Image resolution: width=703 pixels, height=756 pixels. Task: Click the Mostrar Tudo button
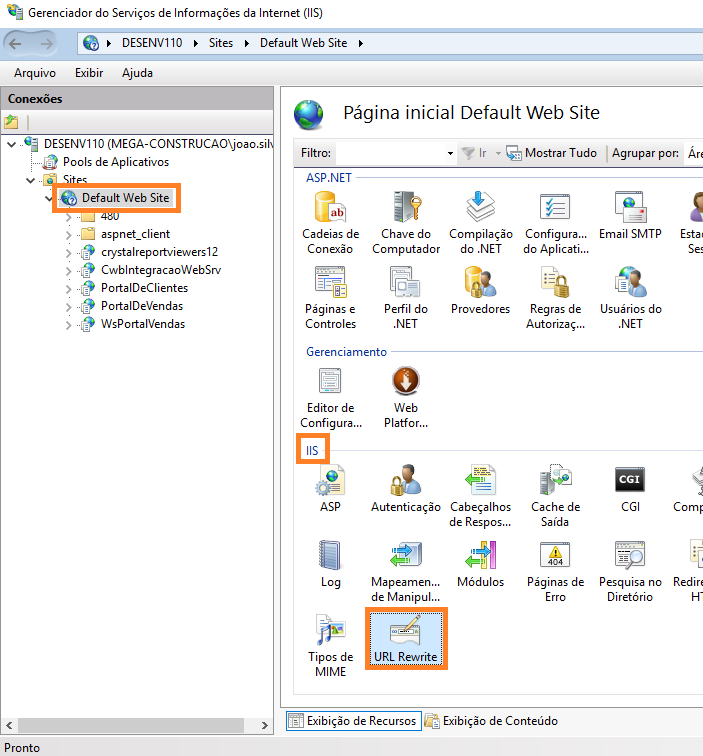coord(552,154)
